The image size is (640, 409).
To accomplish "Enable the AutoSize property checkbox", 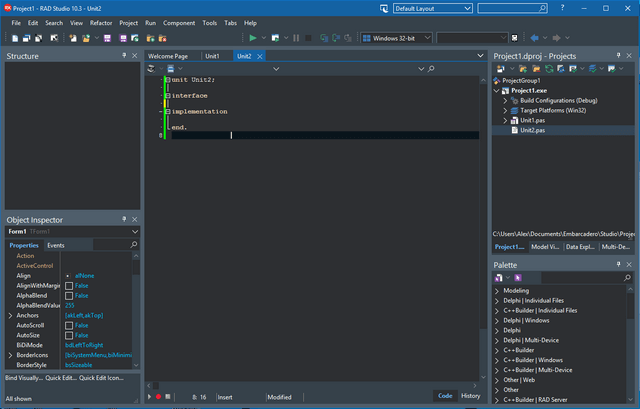I will pos(69,335).
